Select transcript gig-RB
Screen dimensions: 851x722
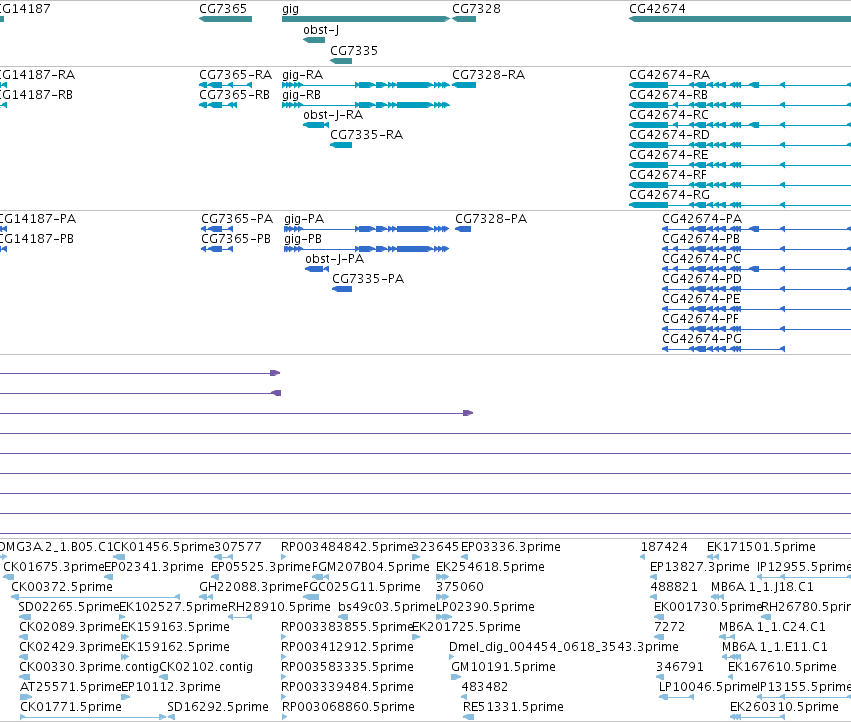tap(366, 105)
